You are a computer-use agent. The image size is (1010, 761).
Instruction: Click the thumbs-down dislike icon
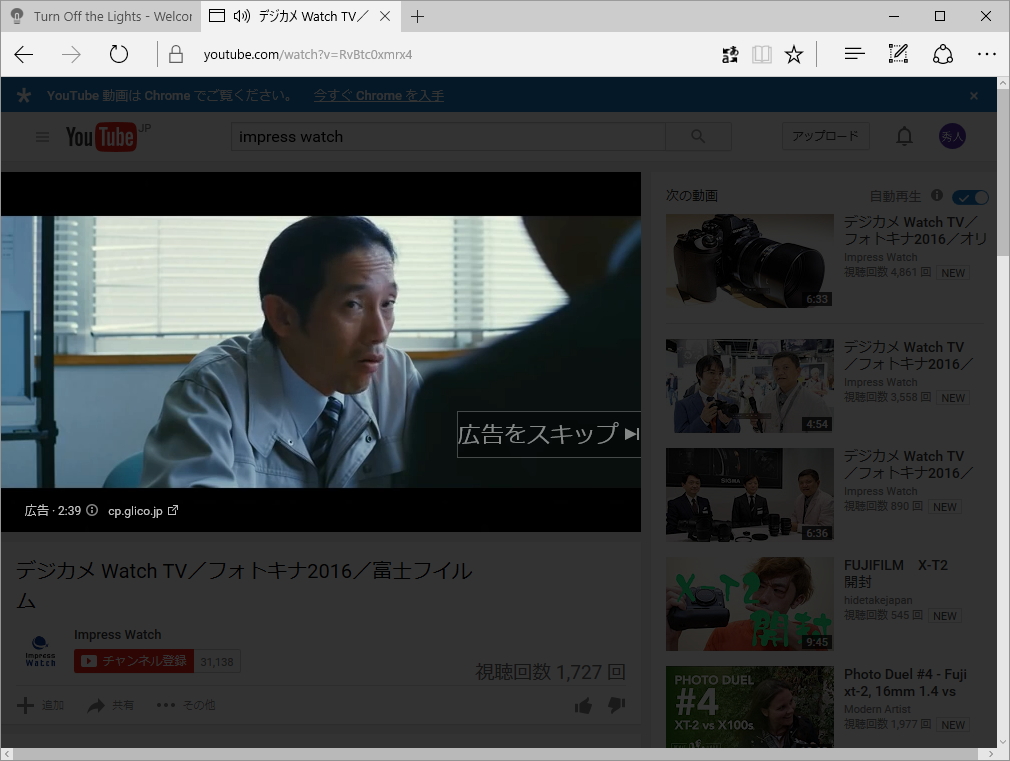tap(616, 705)
